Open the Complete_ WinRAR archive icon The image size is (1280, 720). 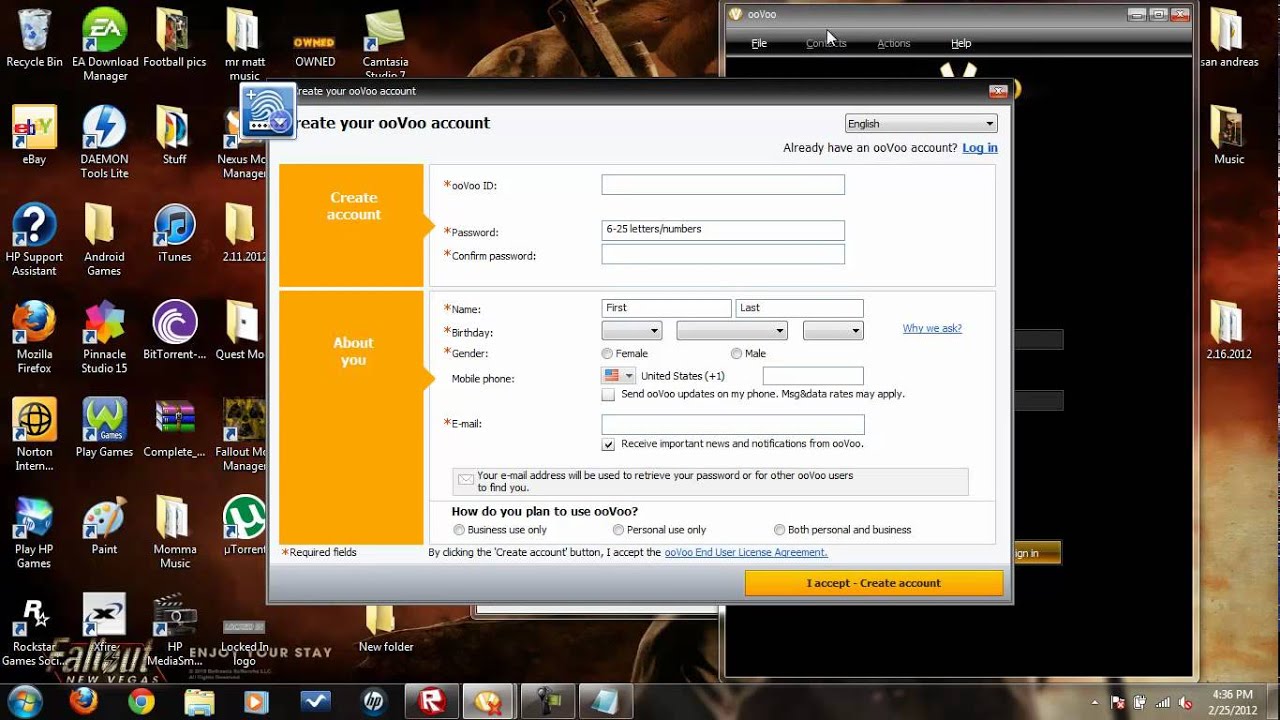tap(174, 428)
